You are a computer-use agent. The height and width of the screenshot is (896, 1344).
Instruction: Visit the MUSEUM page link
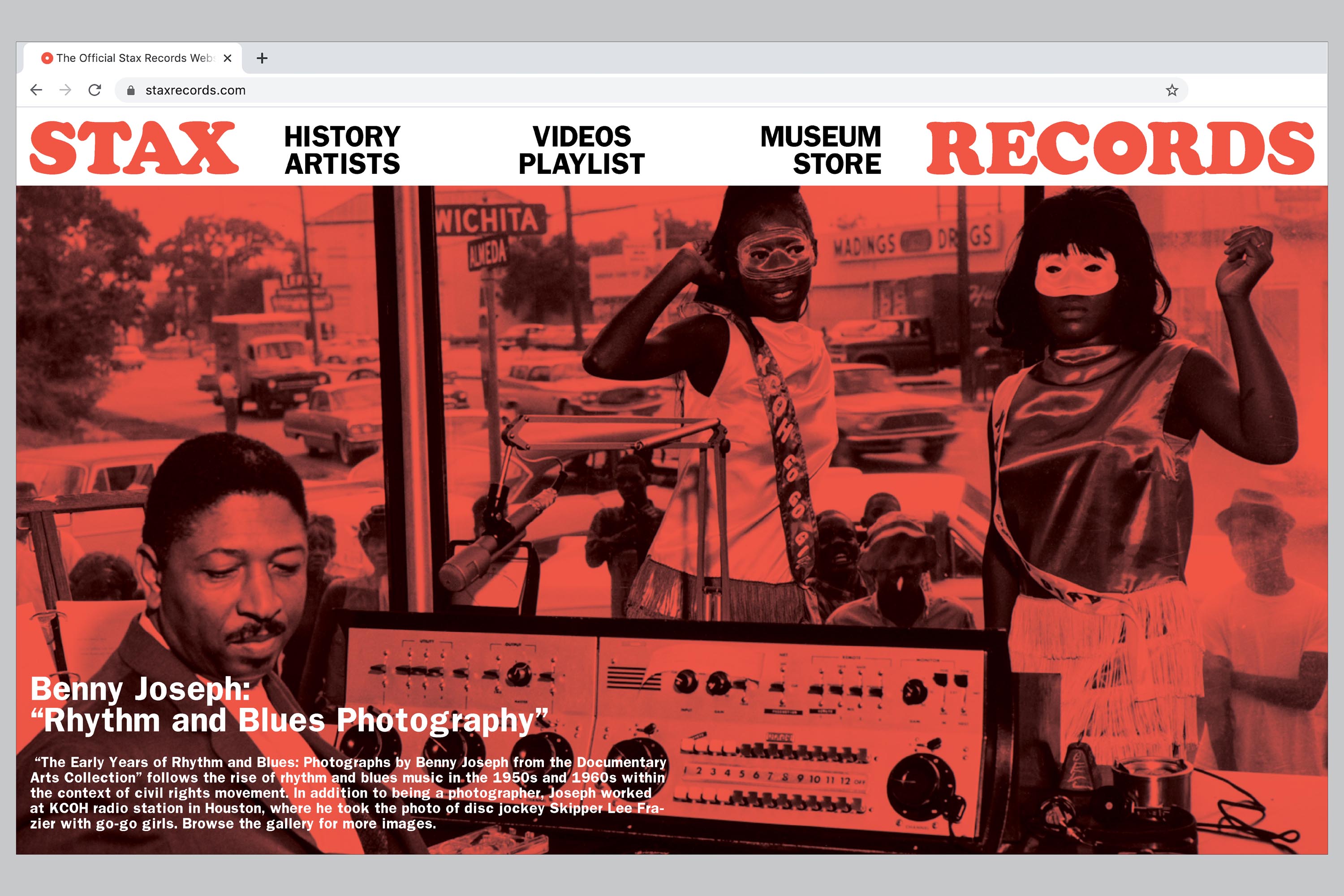coord(821,137)
